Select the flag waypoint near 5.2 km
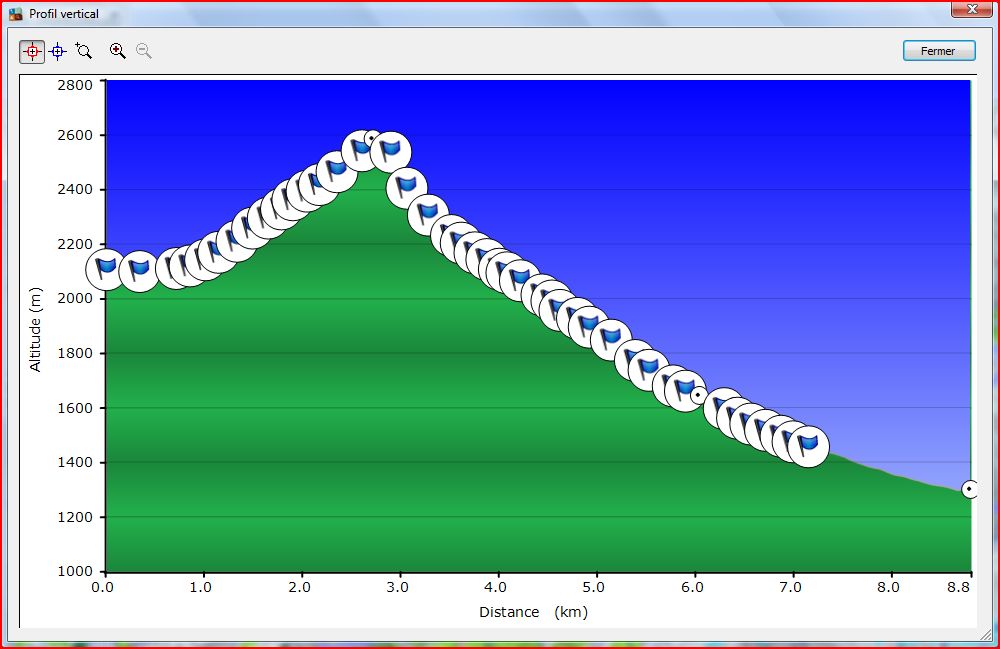The height and width of the screenshot is (649, 1000). pos(611,340)
